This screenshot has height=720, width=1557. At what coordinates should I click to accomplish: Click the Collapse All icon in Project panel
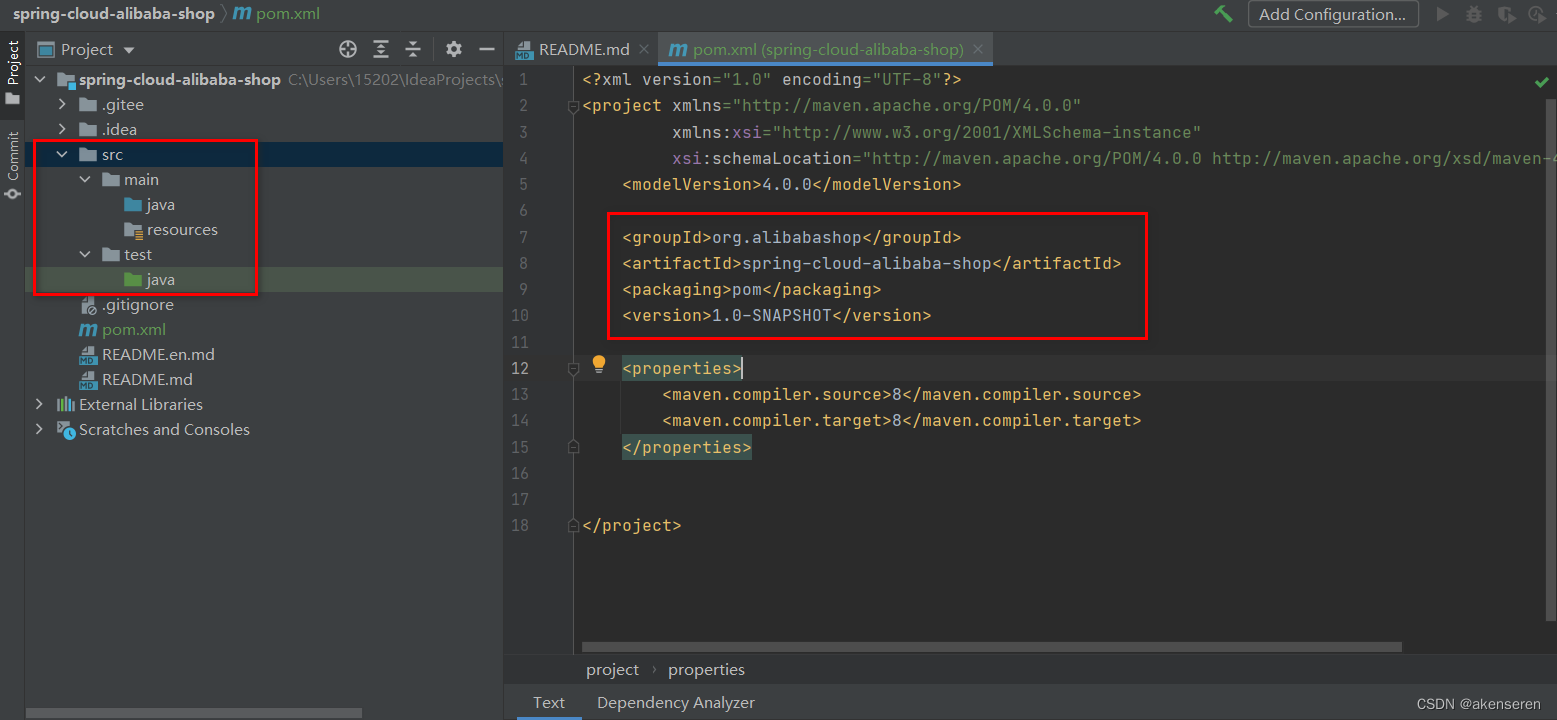[x=413, y=49]
